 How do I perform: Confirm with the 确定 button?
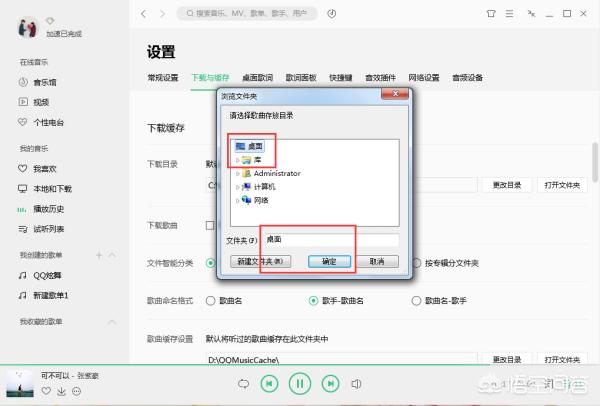click(x=329, y=262)
